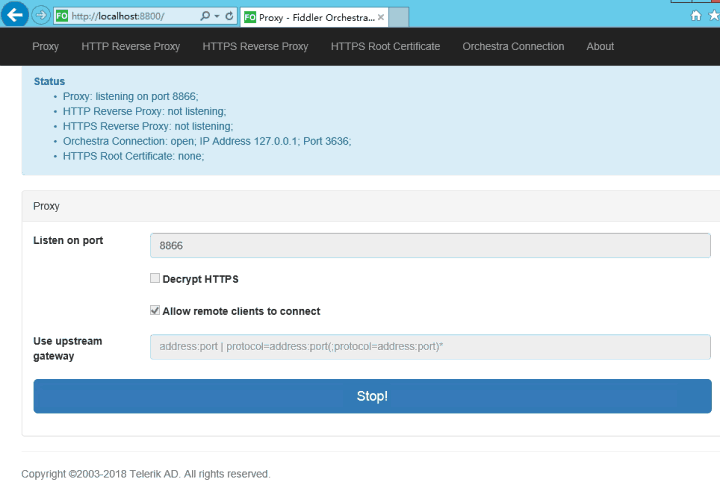The height and width of the screenshot is (482, 720).
Task: Open the Proxy navigation menu item
Action: 45,46
